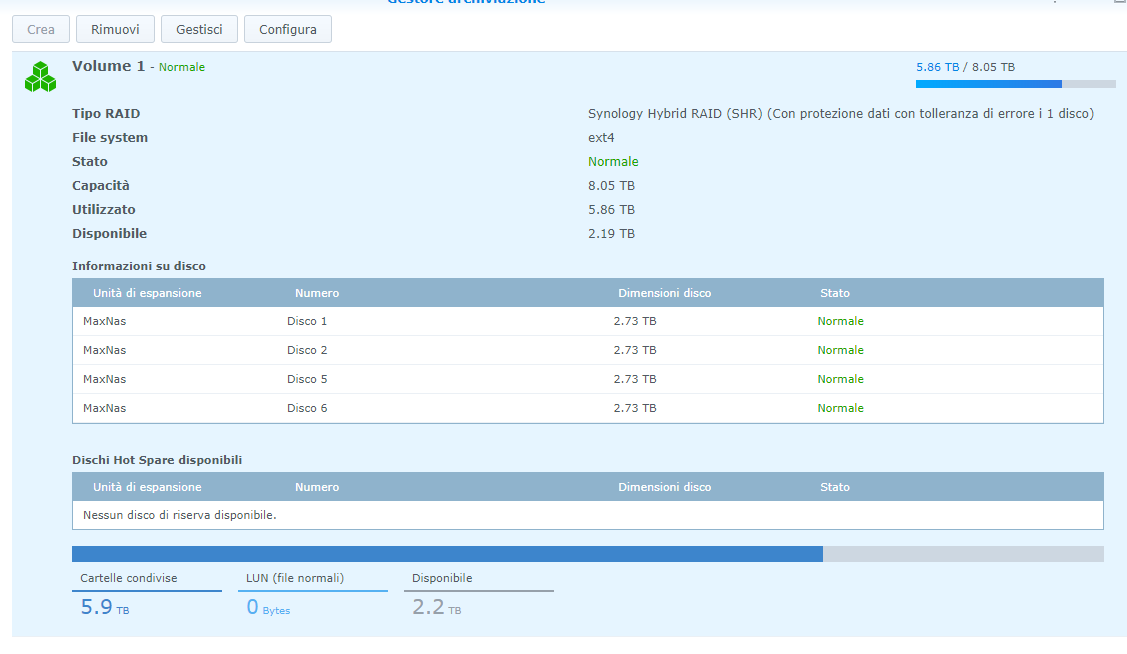Click the Rimuovi button

[x=115, y=29]
